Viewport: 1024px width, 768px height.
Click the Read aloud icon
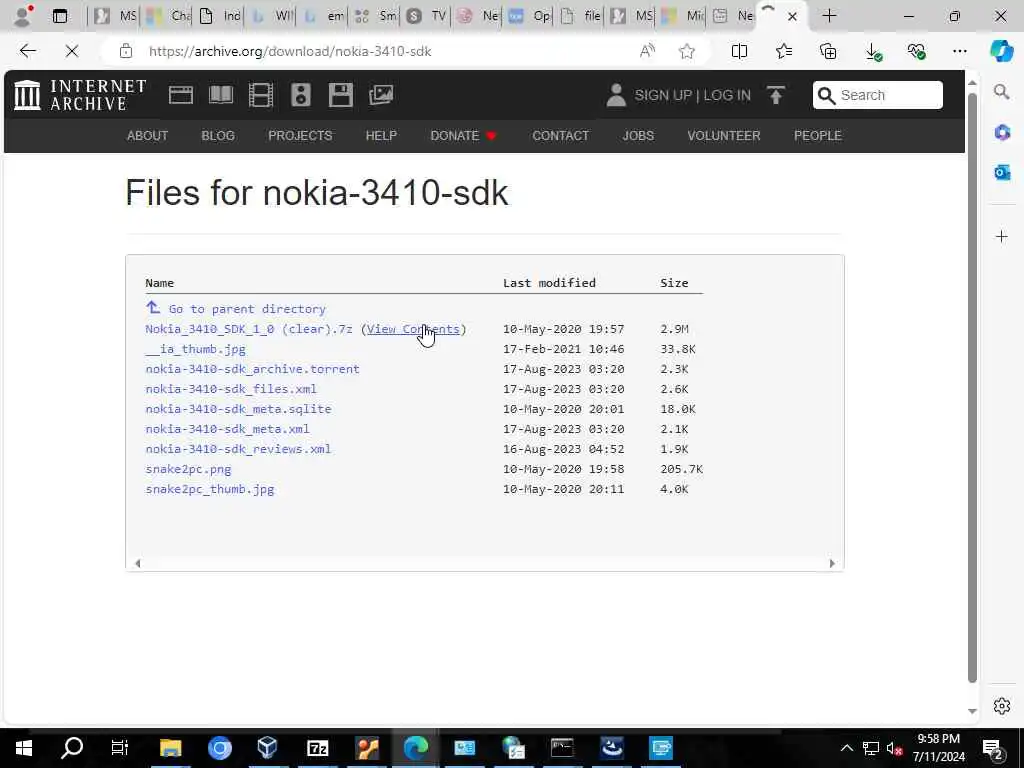click(647, 51)
